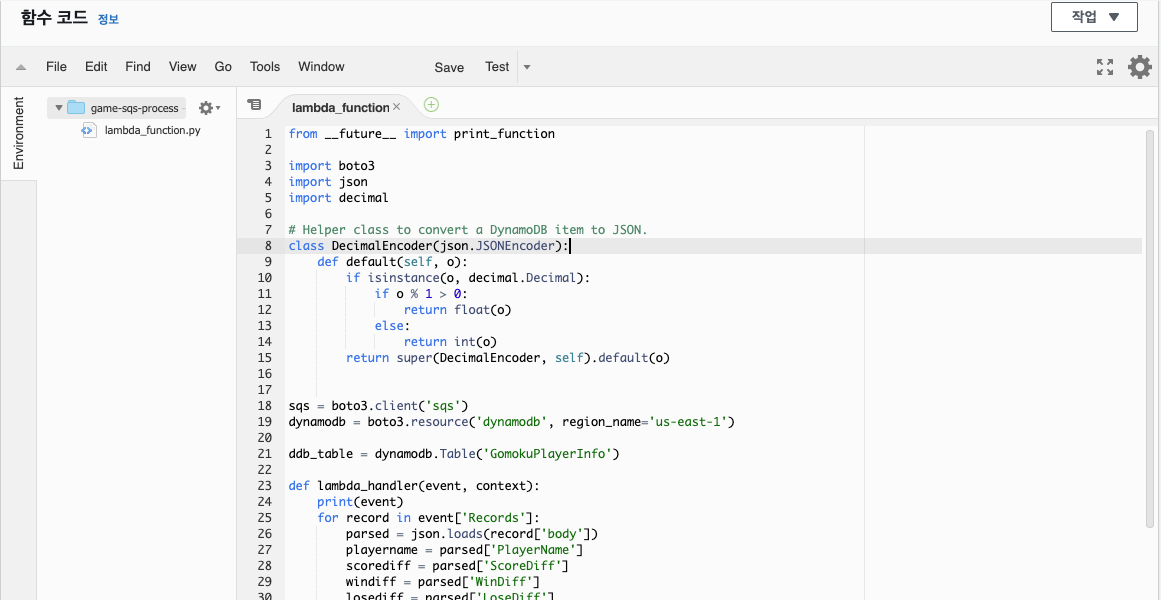Image resolution: width=1161 pixels, height=600 pixels.
Task: Click the 'return int(o)' line
Action: [x=449, y=341]
